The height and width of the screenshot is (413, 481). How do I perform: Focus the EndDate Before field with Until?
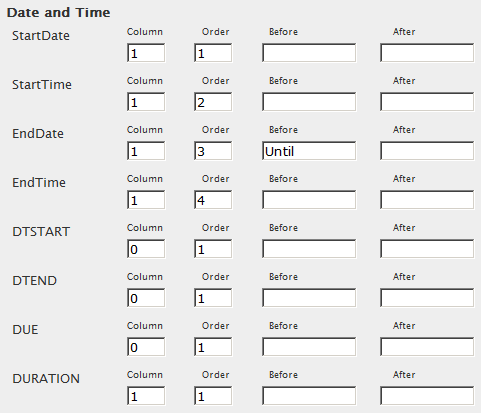(309, 151)
